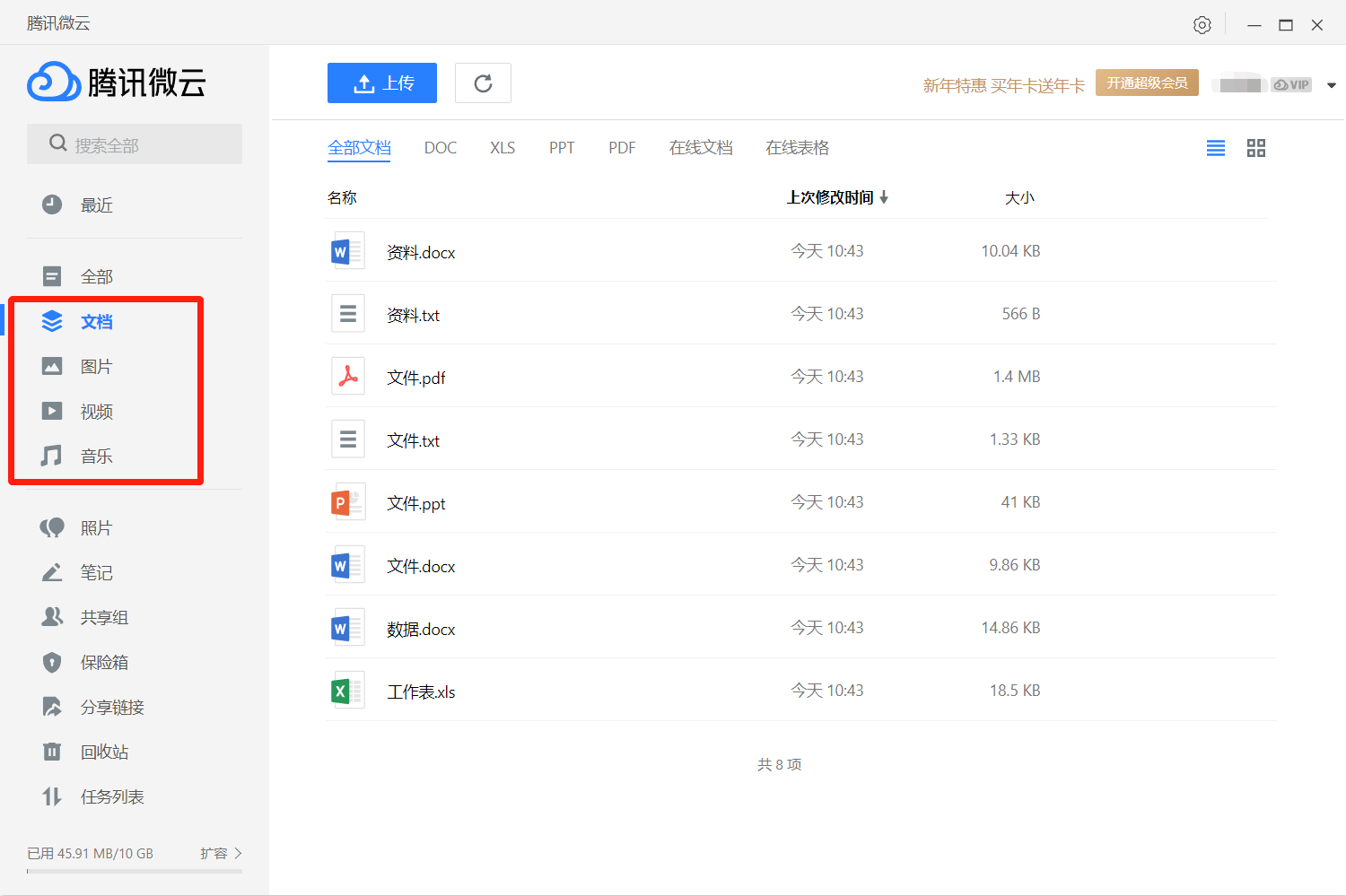Screen dimensions: 1346x896
Task: Click Excel icon of 工作表.xls
Action: (x=347, y=691)
